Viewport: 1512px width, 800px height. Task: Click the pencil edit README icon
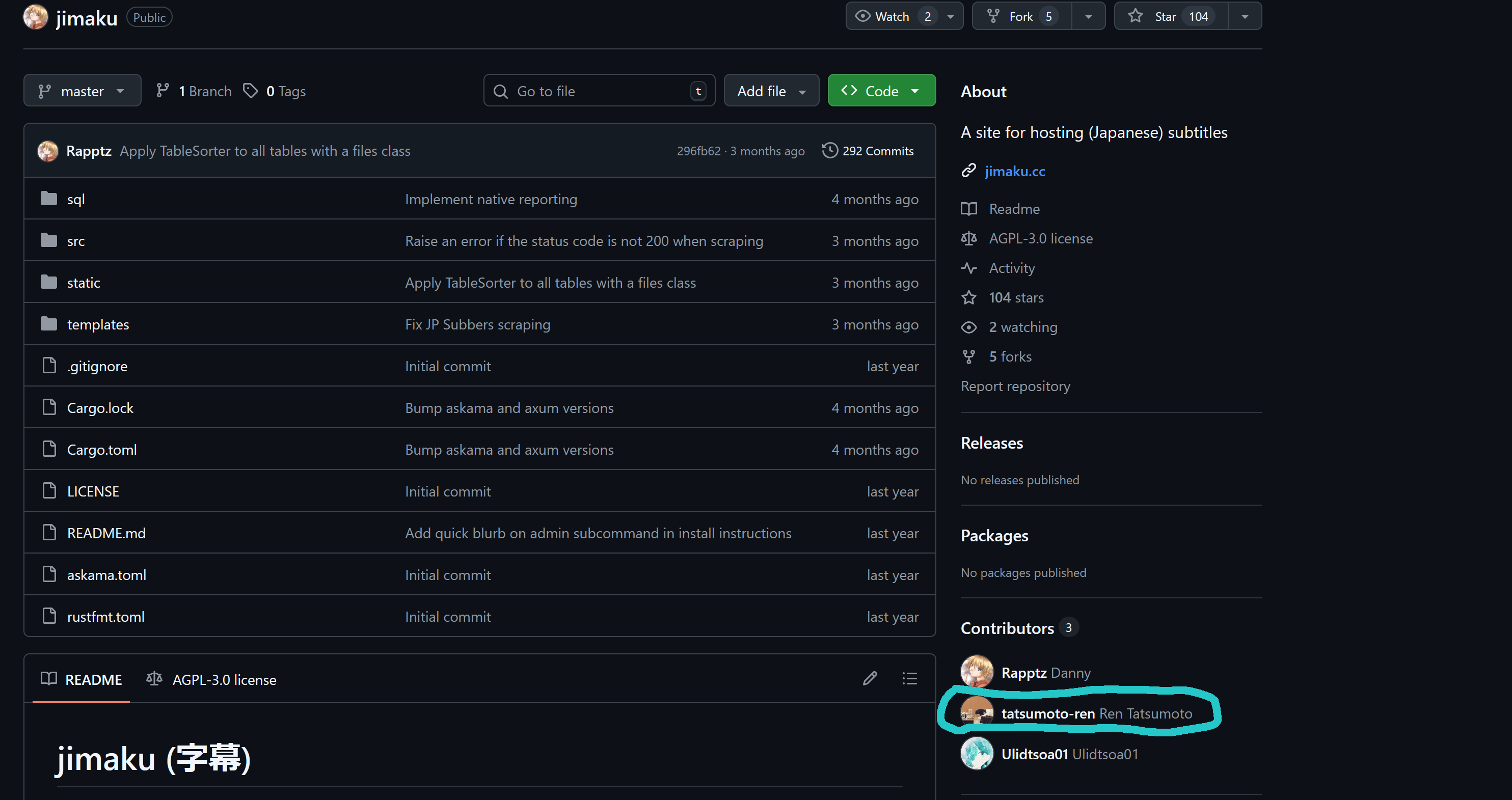[x=870, y=679]
